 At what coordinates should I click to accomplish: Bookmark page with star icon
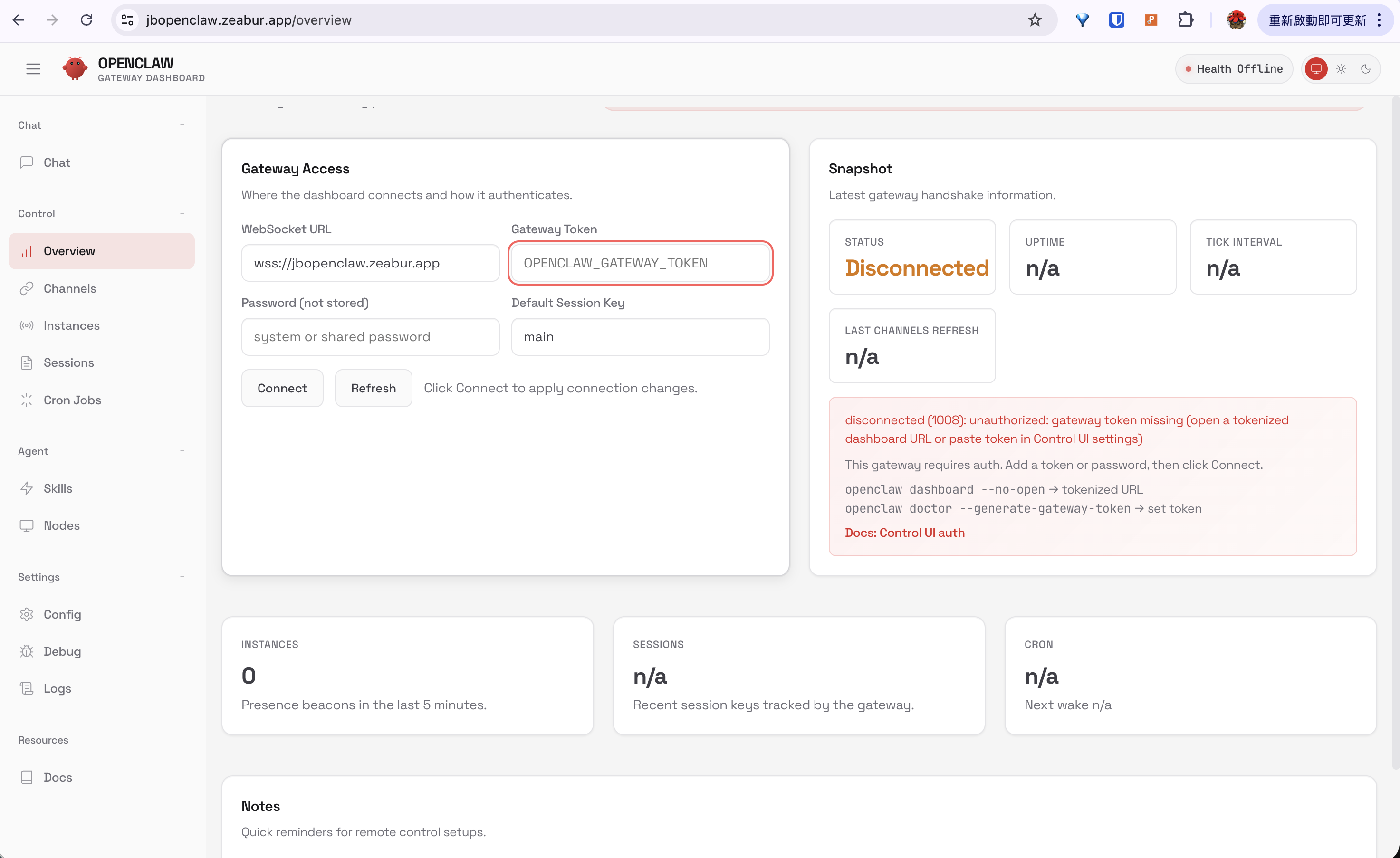1035,20
